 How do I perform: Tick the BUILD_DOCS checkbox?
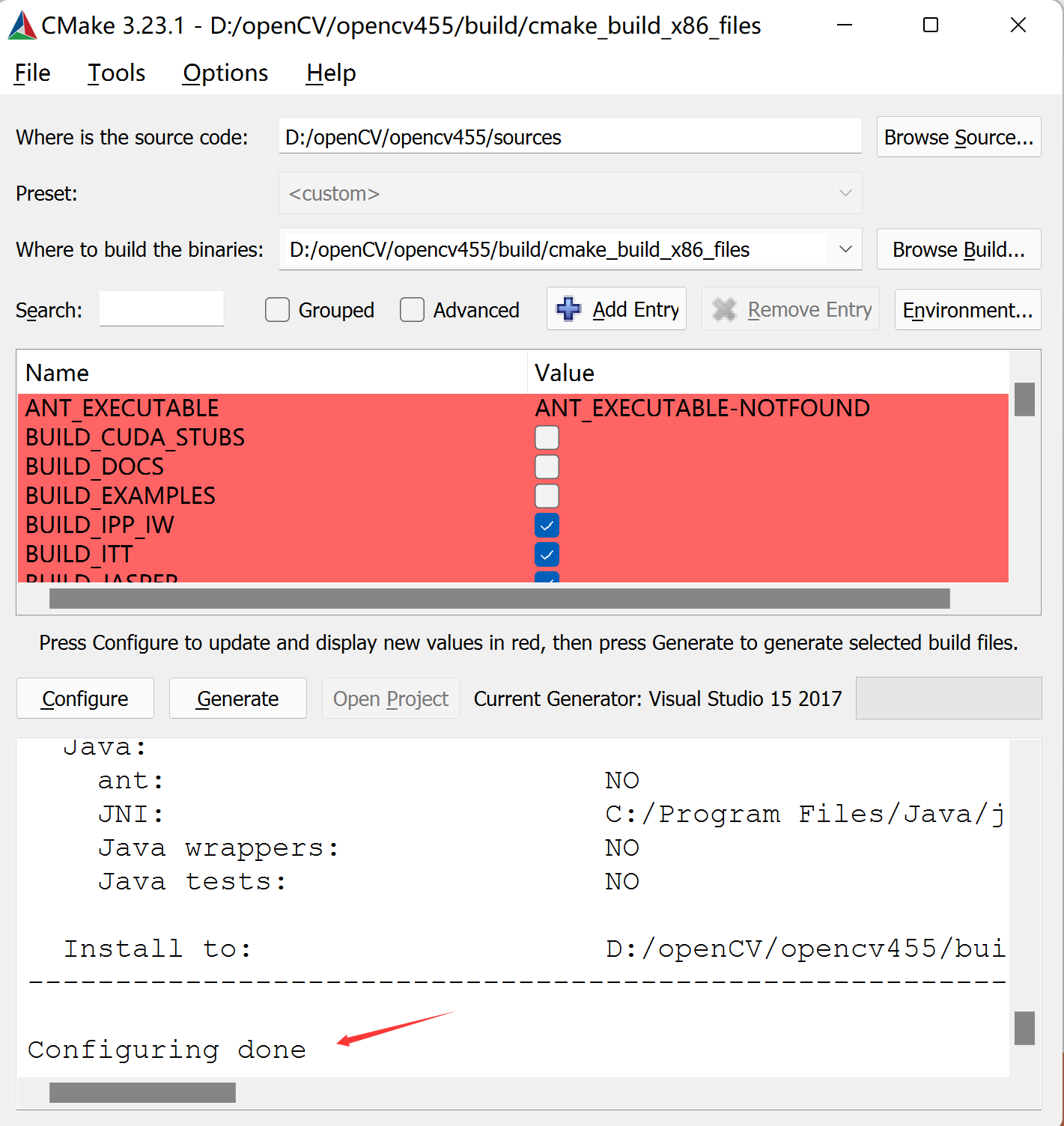point(547,466)
